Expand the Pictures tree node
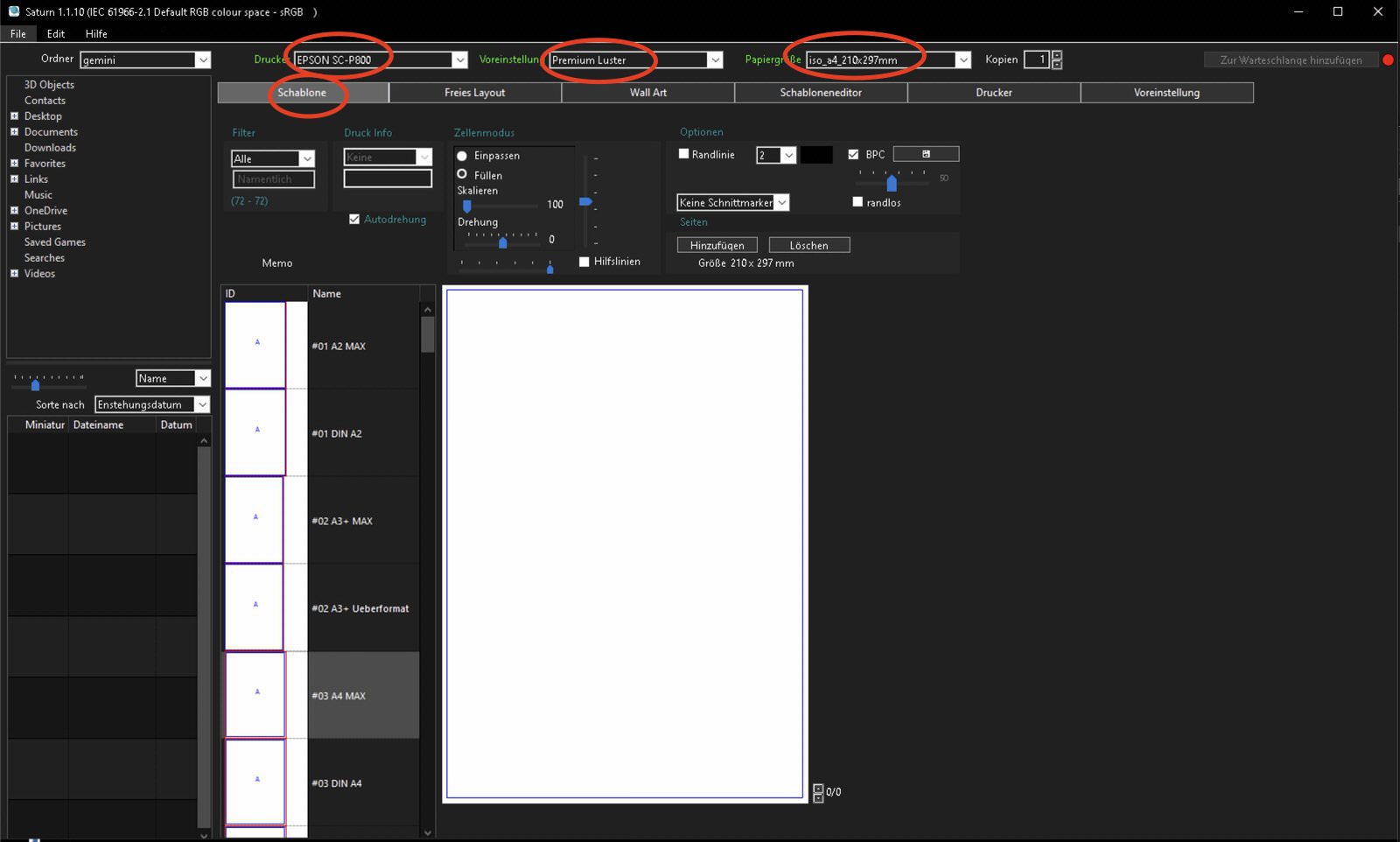The image size is (1400, 842). point(14,227)
